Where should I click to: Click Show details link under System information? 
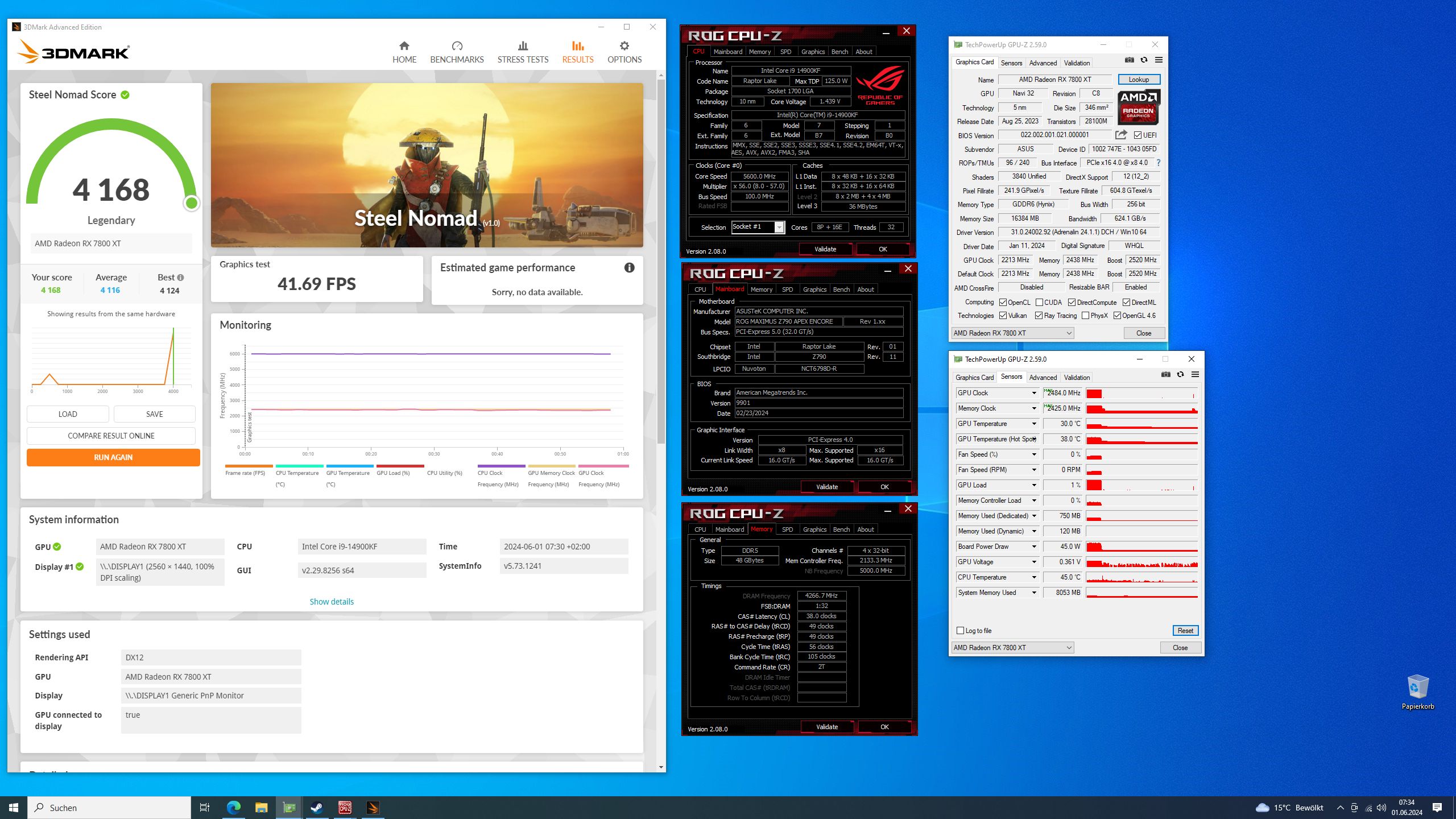332,602
